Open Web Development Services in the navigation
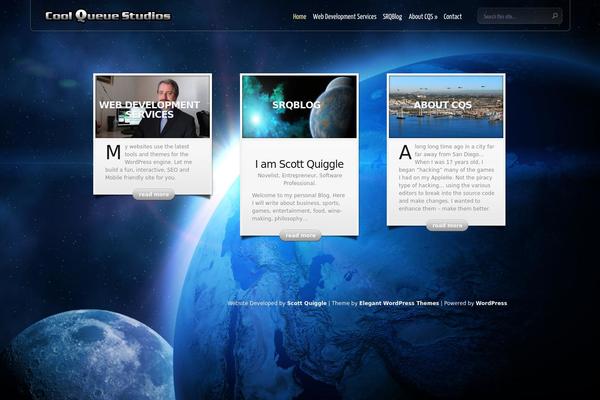 (x=344, y=16)
